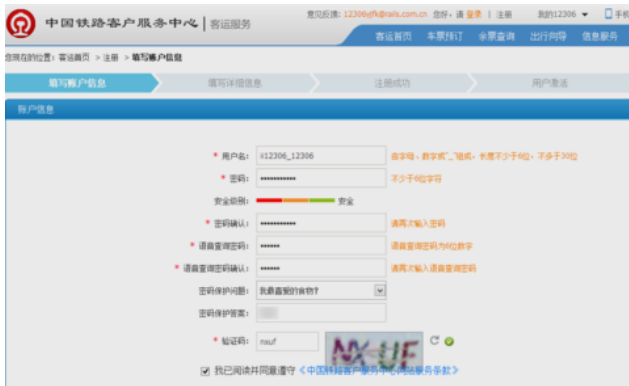Open the service terms link 中国铁路客户服务中心网站服务条款
Viewport: 629px width, 386px height.
click(x=379, y=370)
